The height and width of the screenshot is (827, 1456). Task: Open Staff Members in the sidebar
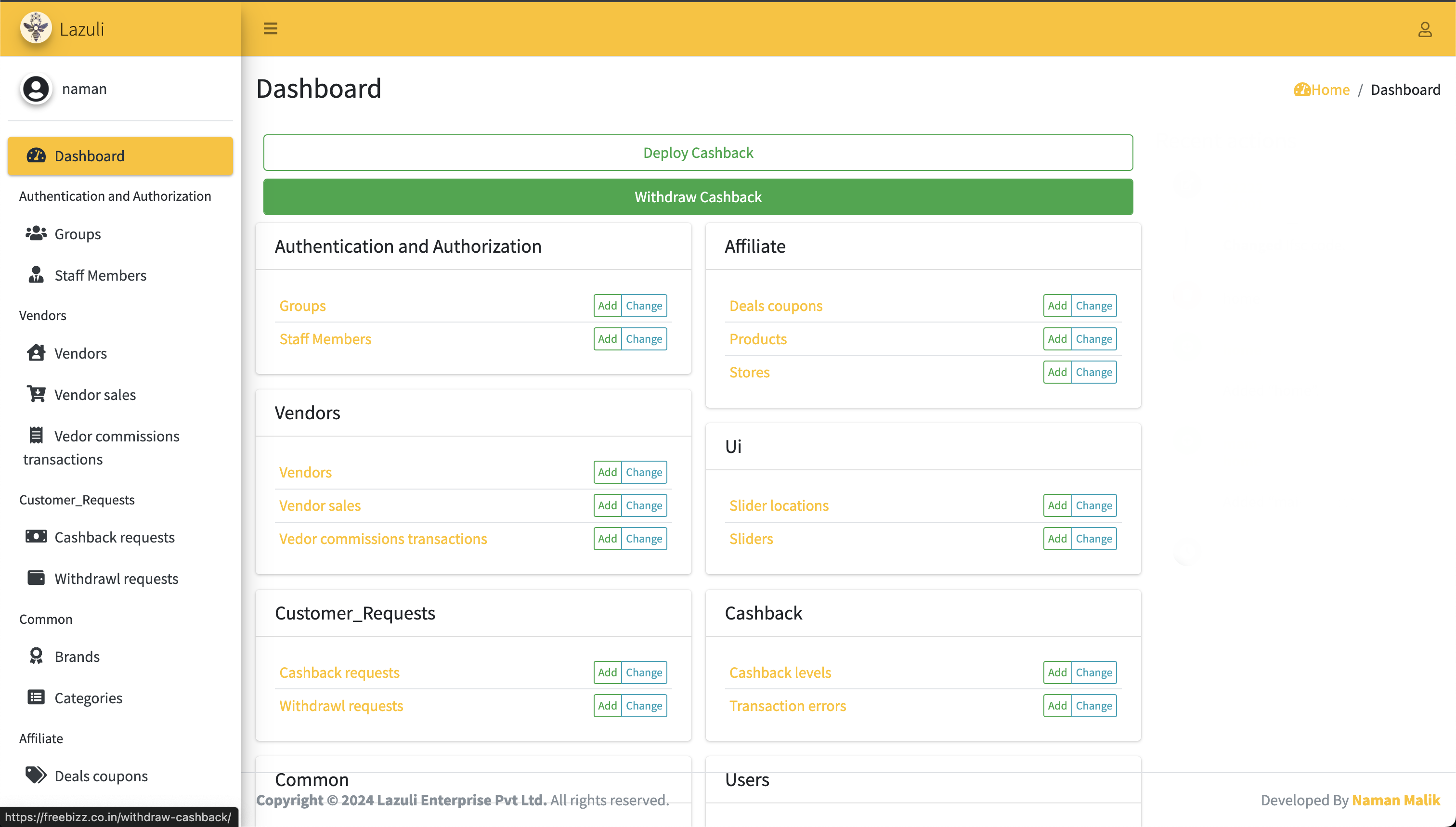(x=120, y=275)
